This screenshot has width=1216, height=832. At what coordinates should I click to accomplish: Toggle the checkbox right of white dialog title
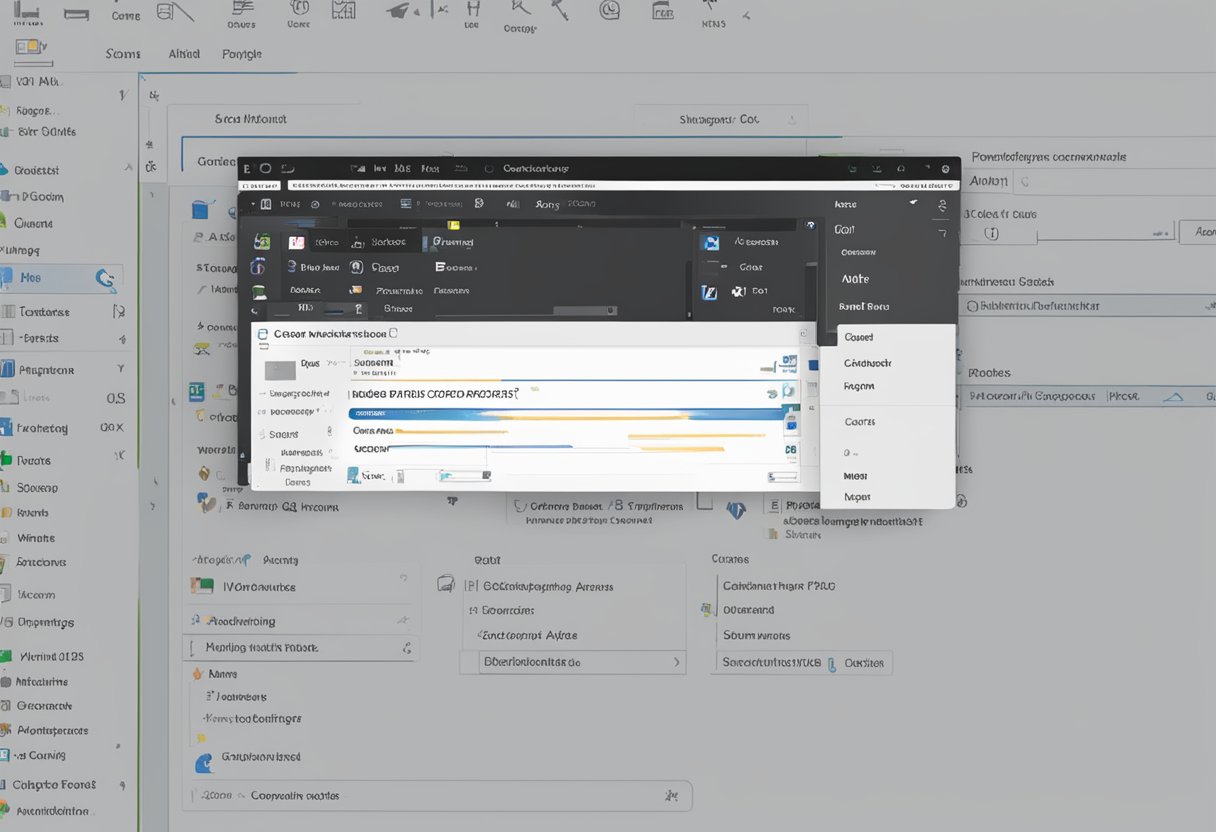[393, 334]
